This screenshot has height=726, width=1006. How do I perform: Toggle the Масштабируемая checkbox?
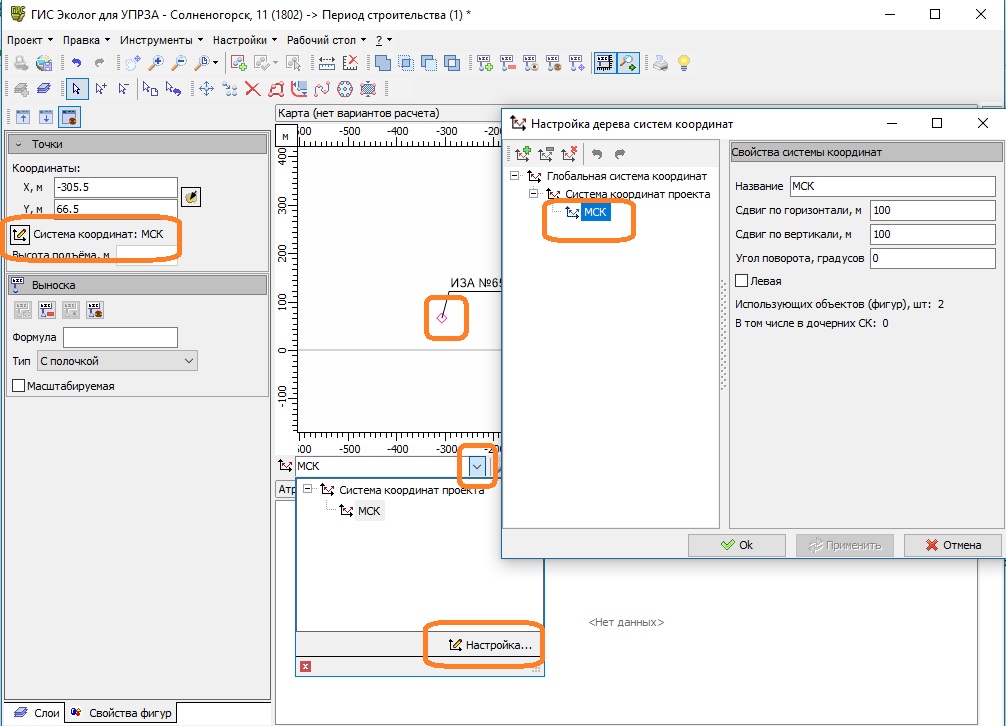[18, 385]
